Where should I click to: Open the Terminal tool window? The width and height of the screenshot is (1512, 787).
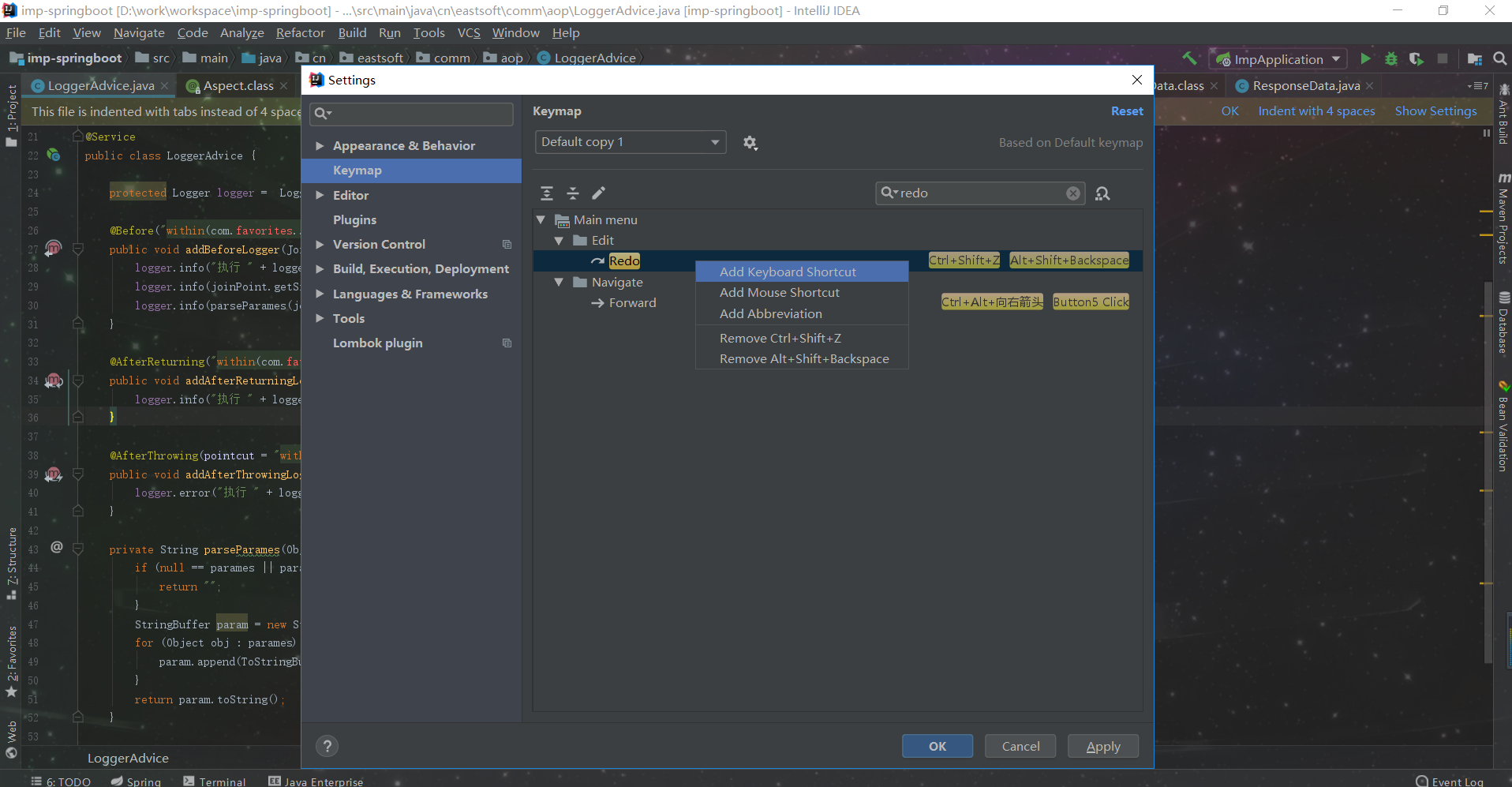pos(215,781)
